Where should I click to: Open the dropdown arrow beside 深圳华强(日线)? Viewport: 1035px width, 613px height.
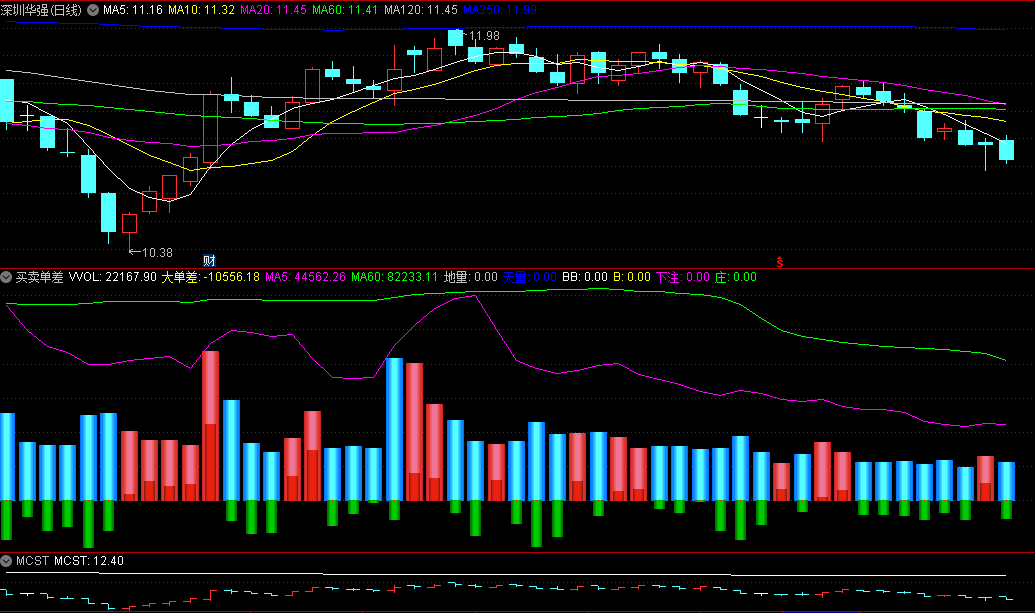93,10
